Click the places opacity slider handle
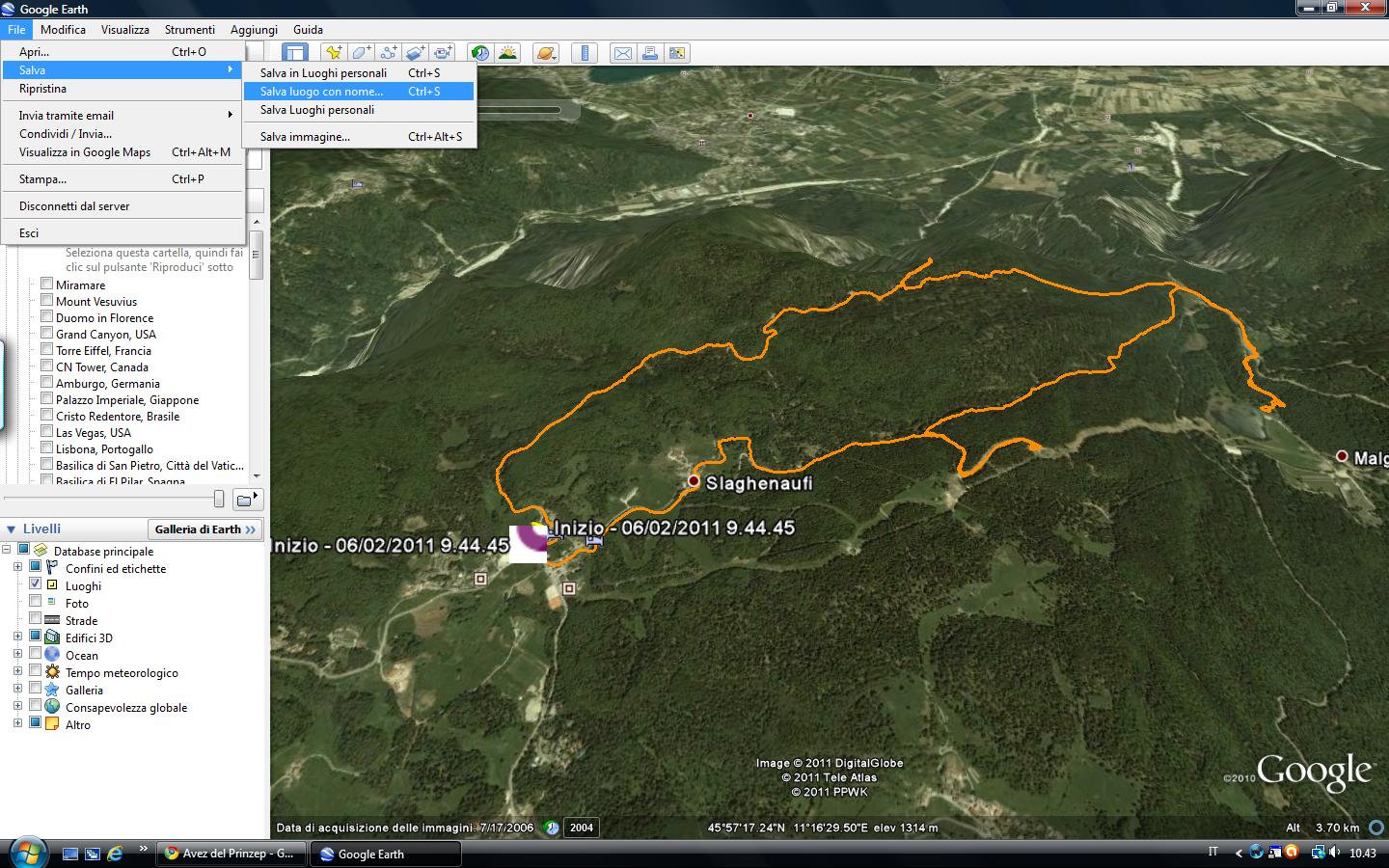The image size is (1389, 868). (219, 499)
